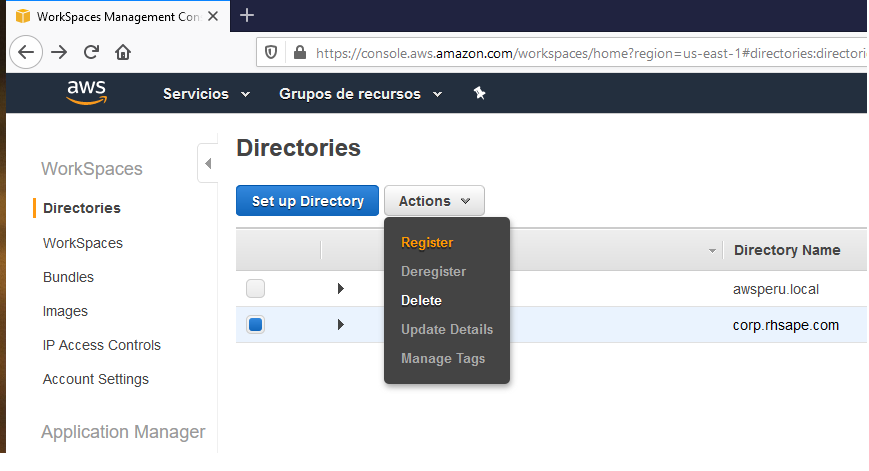Collapse the left navigation panel arrow
869x471 pixels.
point(208,163)
